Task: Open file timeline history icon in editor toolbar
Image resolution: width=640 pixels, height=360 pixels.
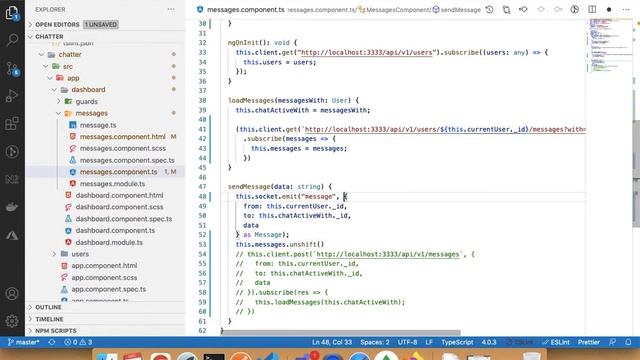Action: click(489, 9)
